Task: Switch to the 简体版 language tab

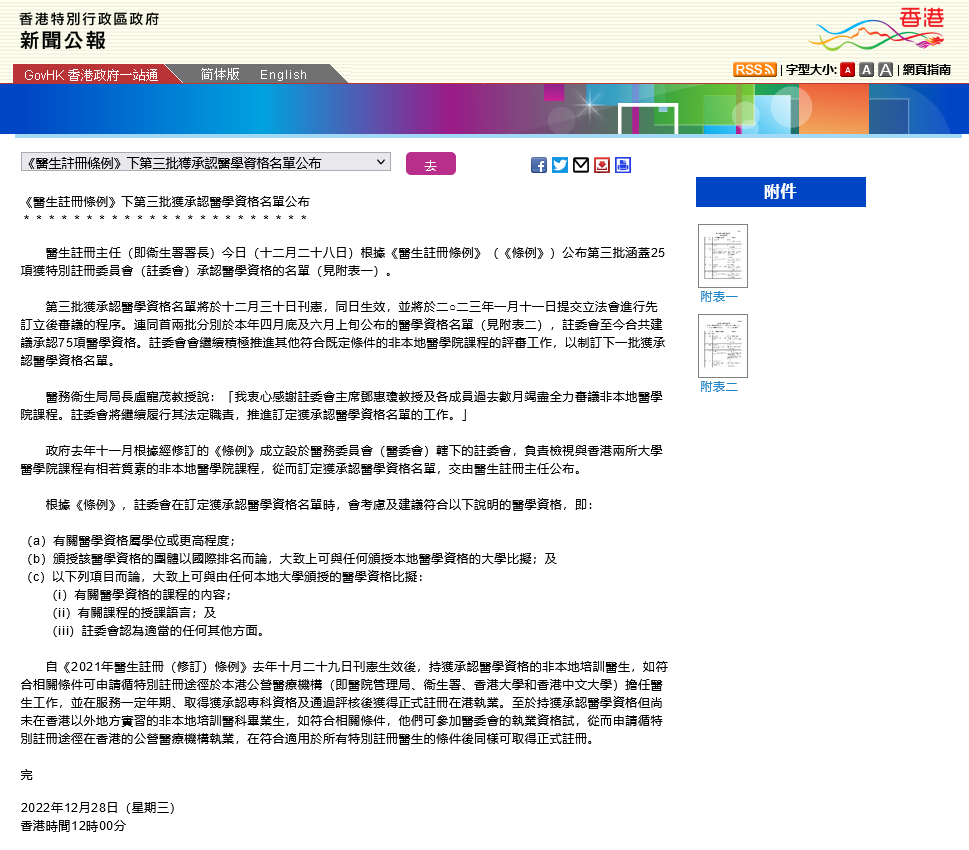Action: [x=220, y=74]
